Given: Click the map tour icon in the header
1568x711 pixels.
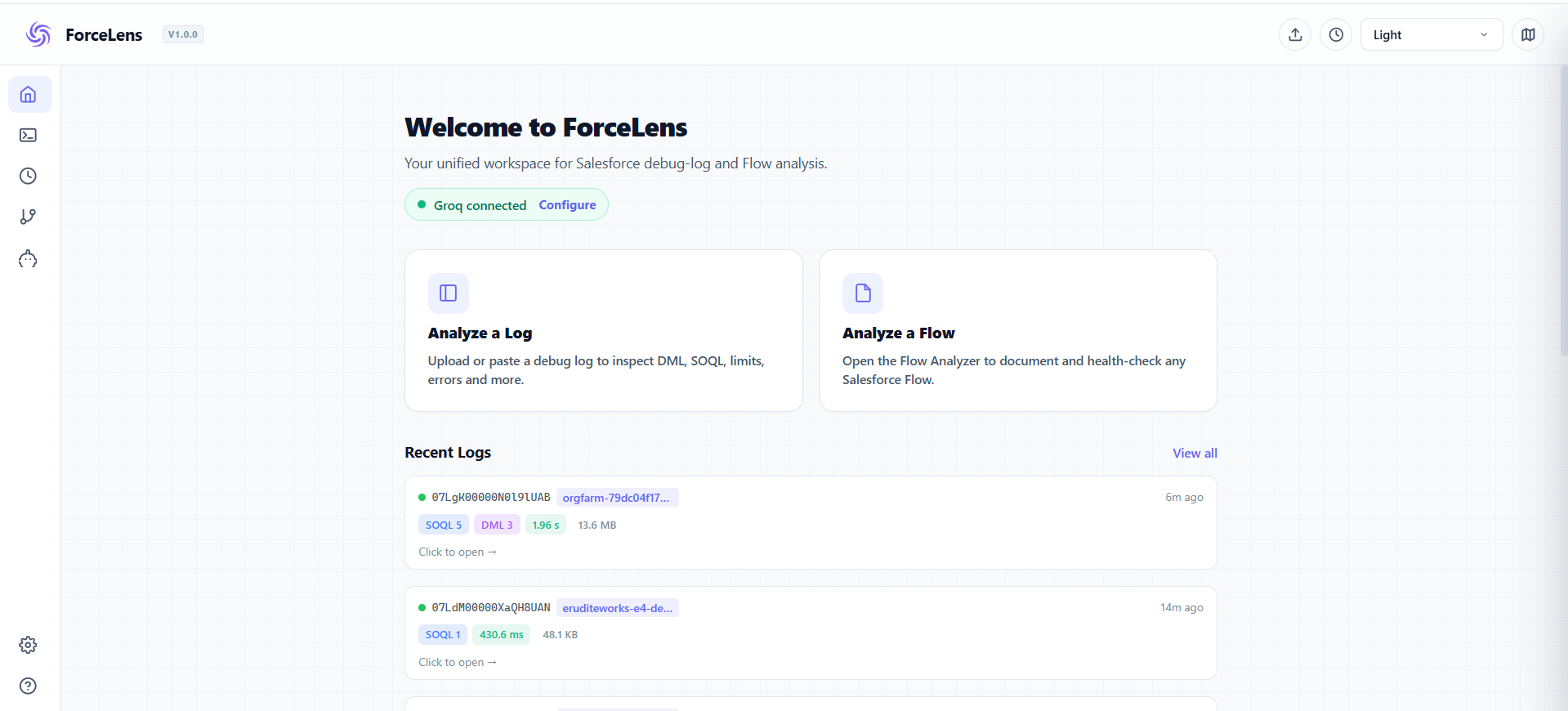Looking at the screenshot, I should tap(1528, 35).
